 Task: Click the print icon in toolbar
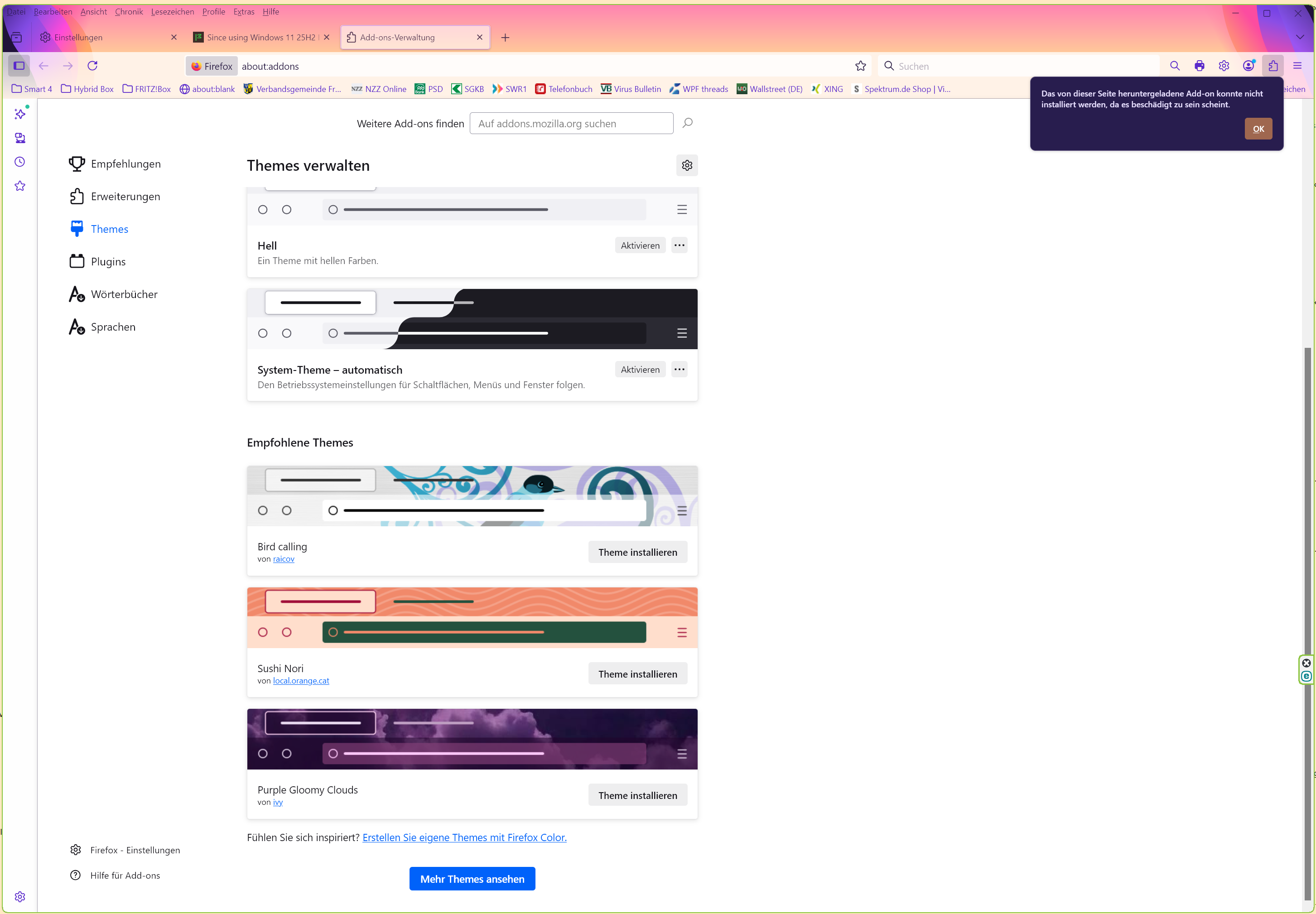[1199, 66]
